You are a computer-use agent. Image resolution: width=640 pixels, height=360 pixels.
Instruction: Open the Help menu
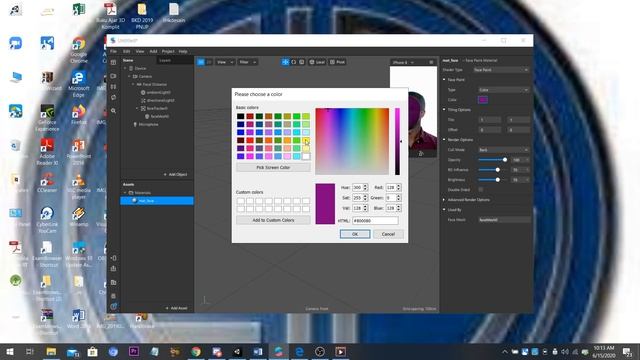183,51
